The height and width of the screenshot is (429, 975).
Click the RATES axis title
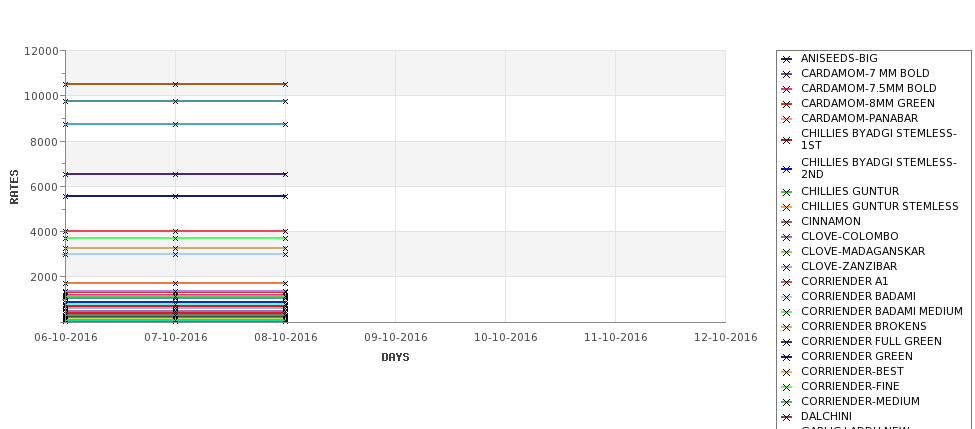tap(14, 187)
